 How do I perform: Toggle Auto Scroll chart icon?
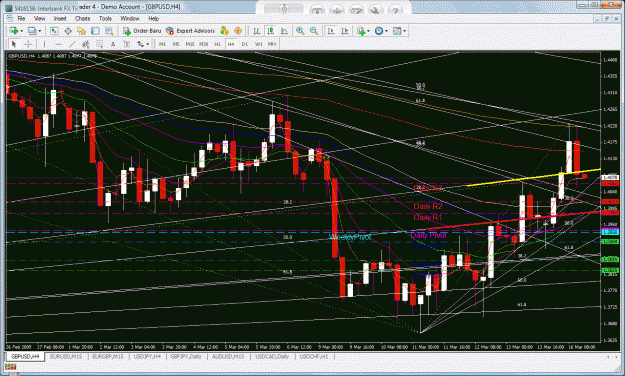(331, 31)
